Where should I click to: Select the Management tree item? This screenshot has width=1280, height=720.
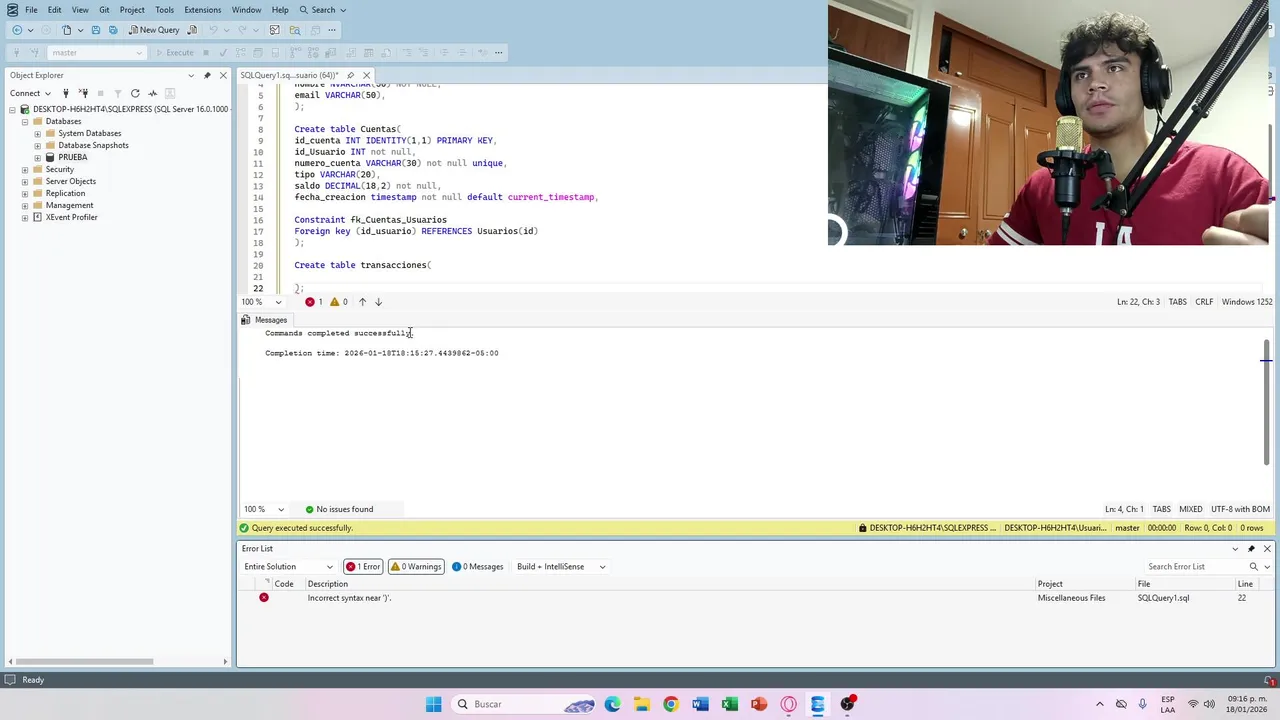tap(69, 205)
